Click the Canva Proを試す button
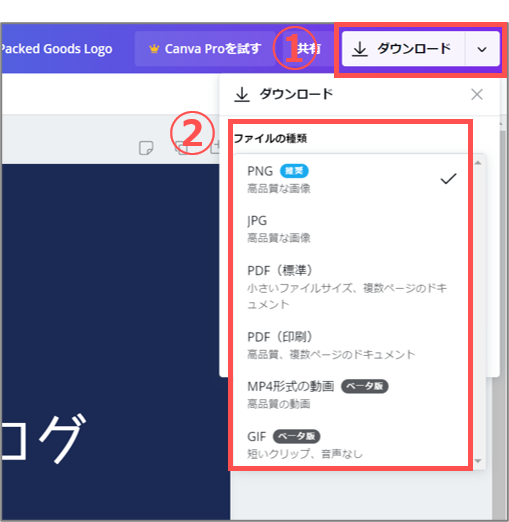 click(205, 49)
